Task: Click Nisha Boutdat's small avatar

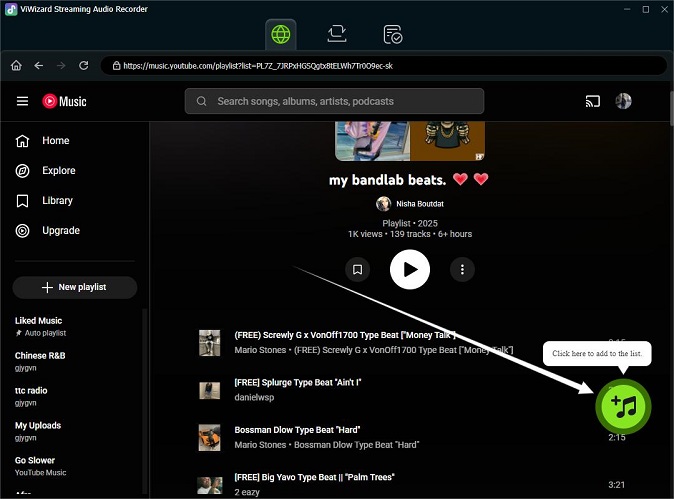Action: (383, 204)
